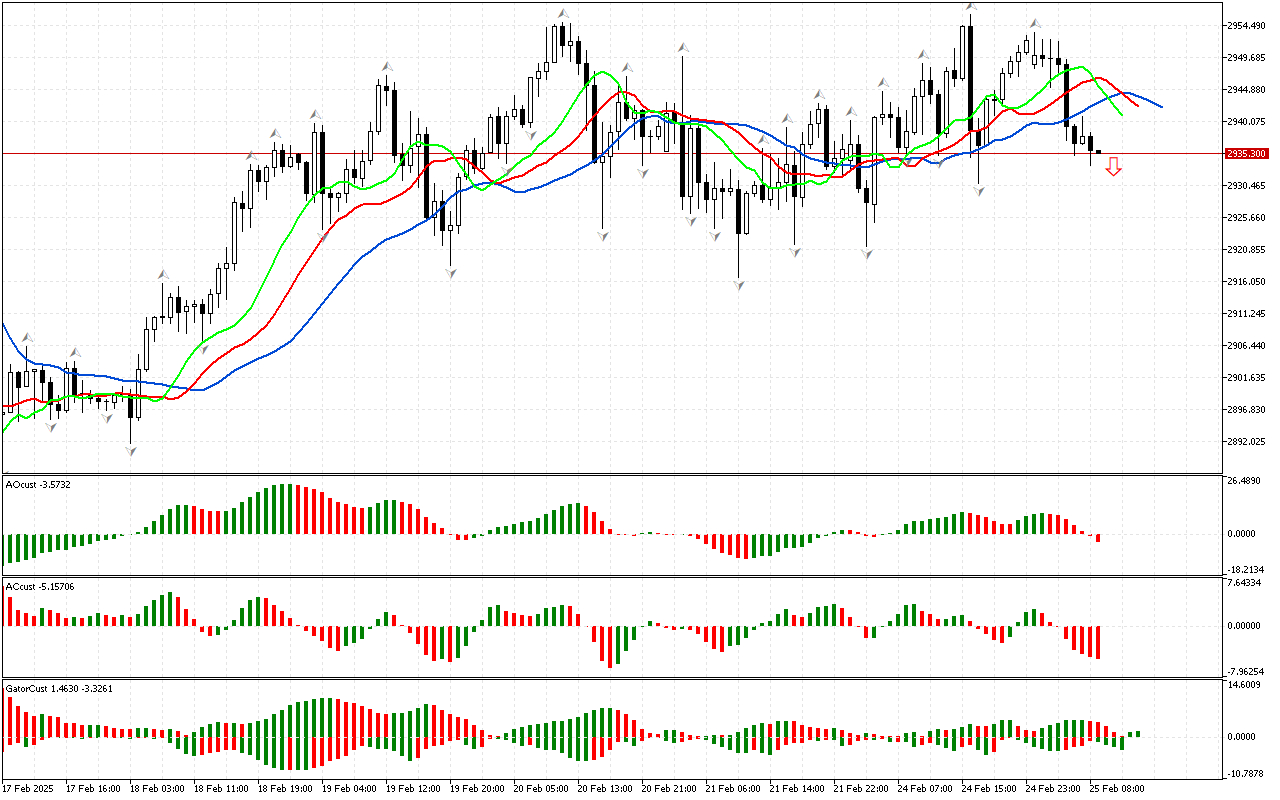Click price level 2896.830 on the scale
The width and height of the screenshot is (1280, 800).
[1247, 410]
